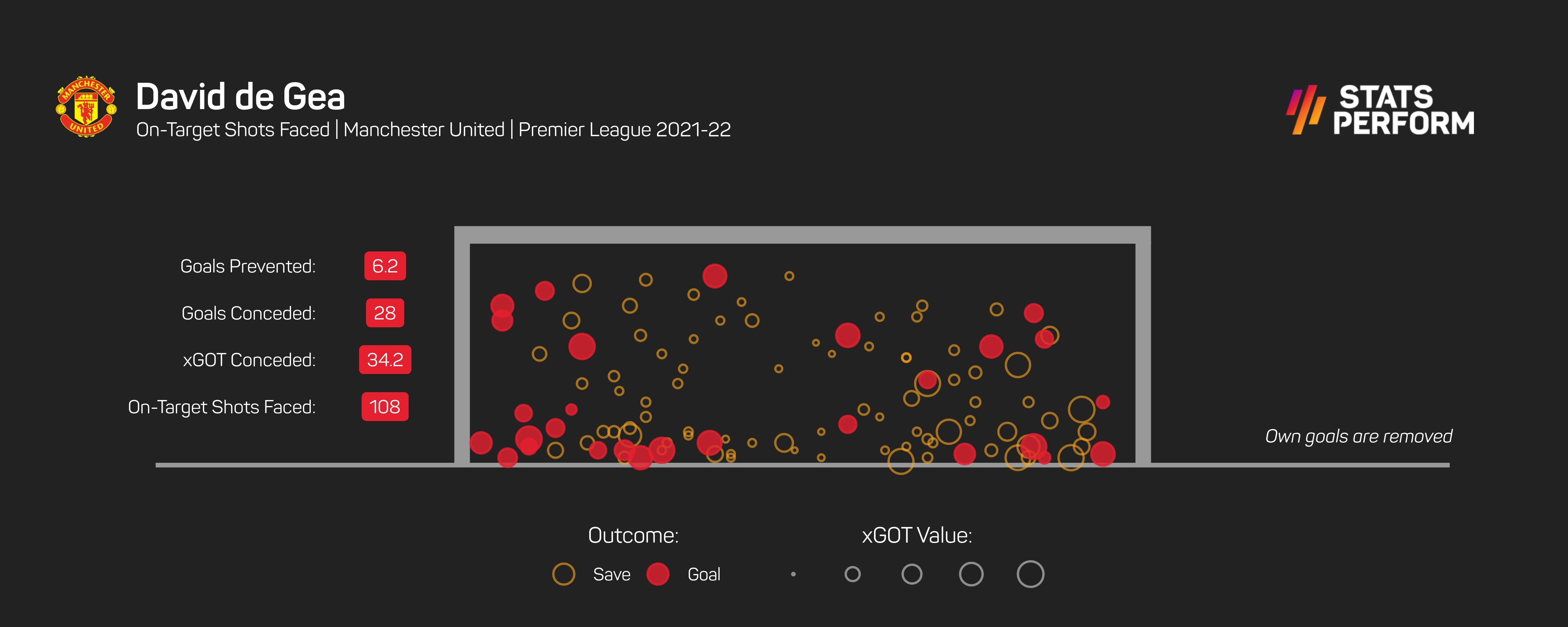Select the Save outline circle in legend
The height and width of the screenshot is (627, 1568).
tap(563, 574)
